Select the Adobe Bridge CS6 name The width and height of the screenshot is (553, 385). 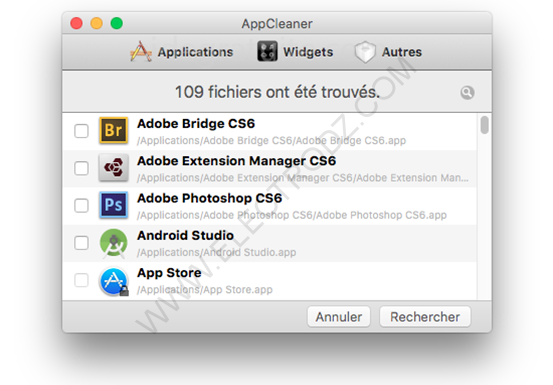196,124
